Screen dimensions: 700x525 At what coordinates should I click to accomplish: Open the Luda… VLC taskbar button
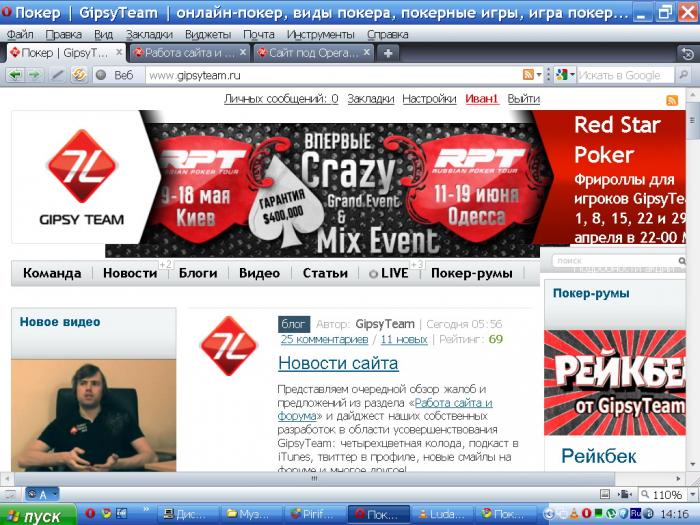click(442, 514)
